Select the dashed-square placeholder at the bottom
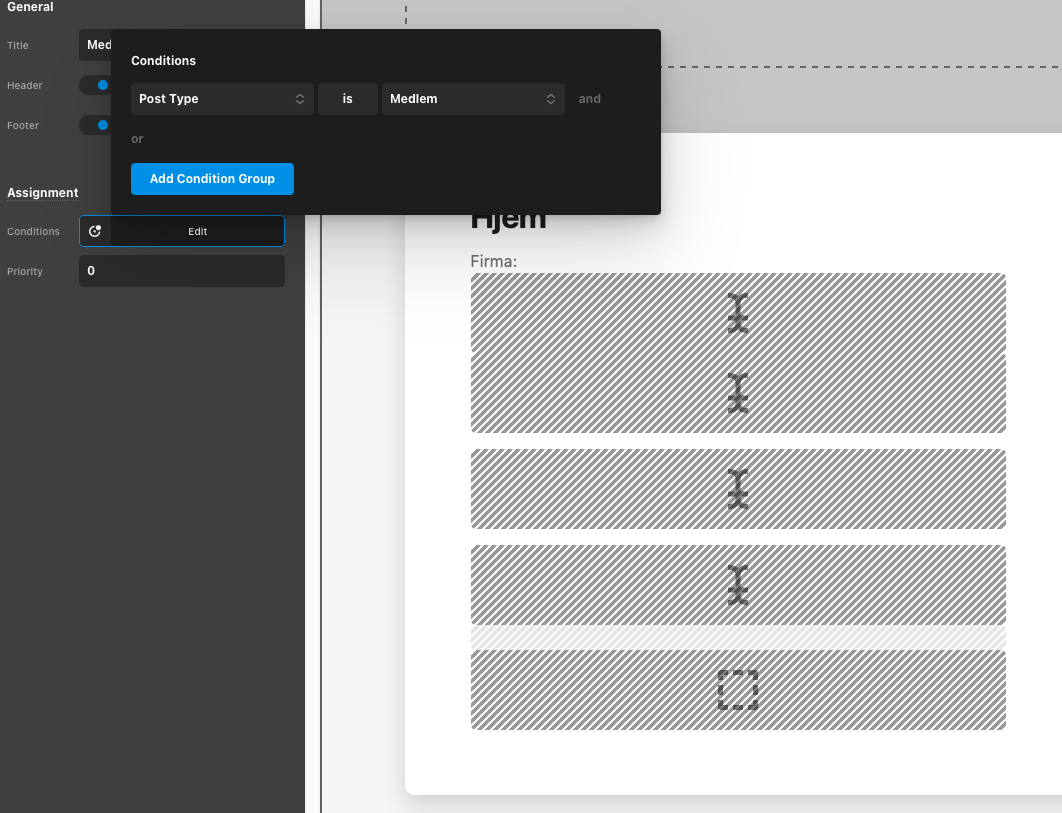 click(738, 690)
